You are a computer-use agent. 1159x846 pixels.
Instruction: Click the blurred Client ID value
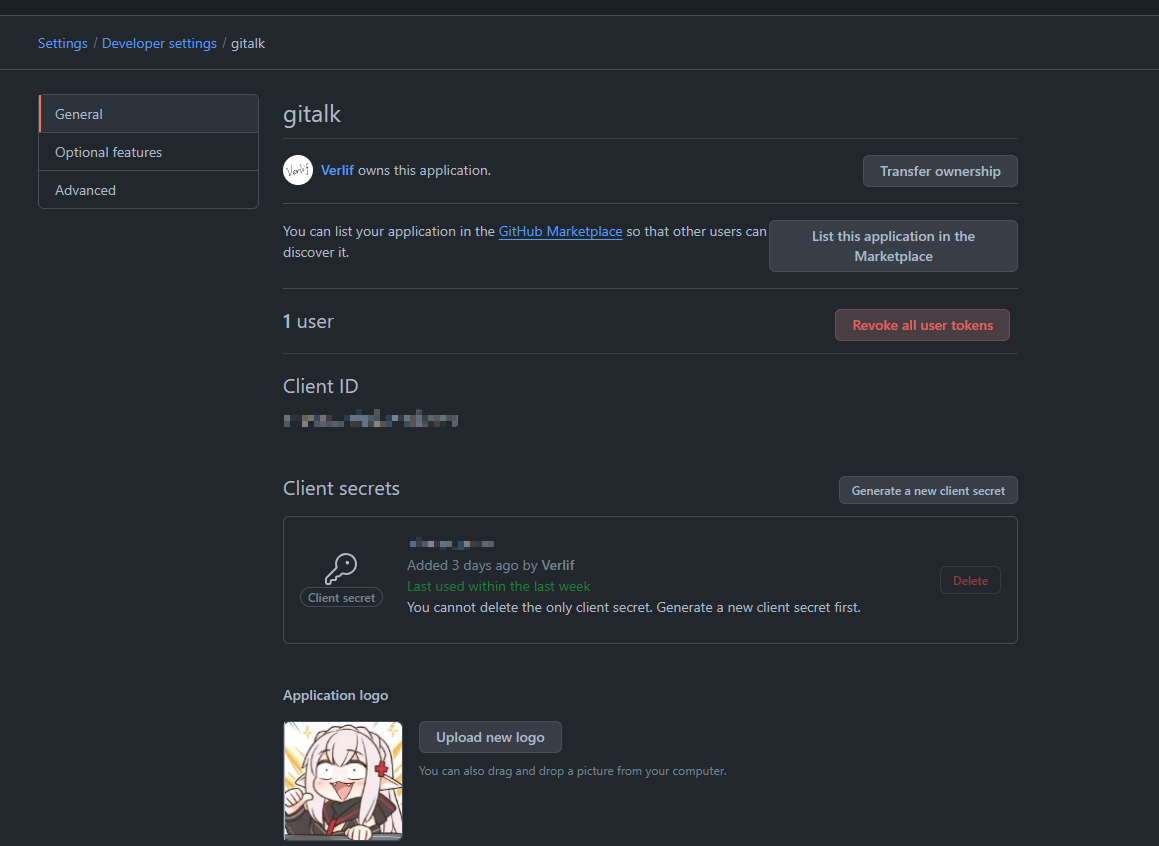(371, 420)
